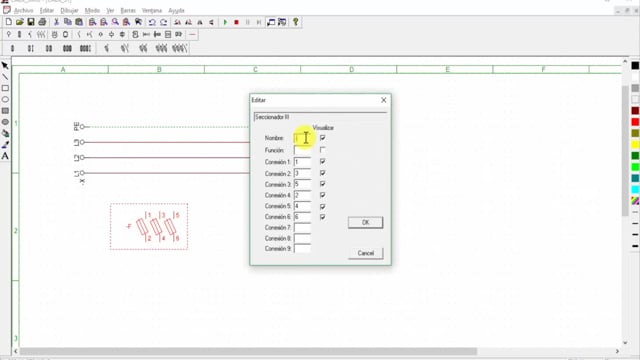Check Visualizar for Función
Screen dimensions: 640x360
click(322, 150)
